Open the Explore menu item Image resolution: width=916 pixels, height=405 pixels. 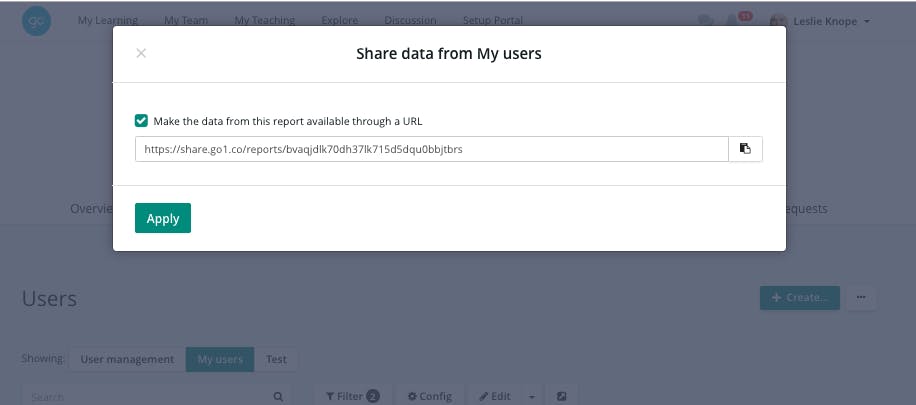(x=340, y=21)
